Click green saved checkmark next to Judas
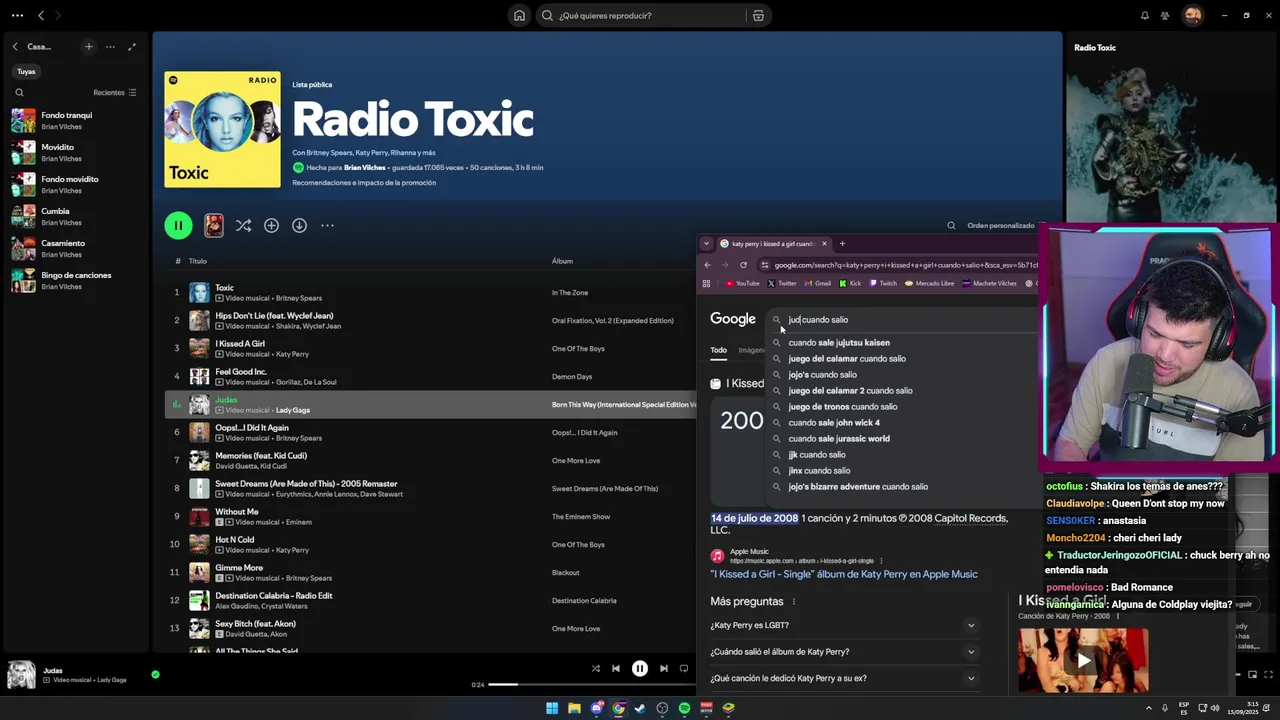 click(x=155, y=674)
